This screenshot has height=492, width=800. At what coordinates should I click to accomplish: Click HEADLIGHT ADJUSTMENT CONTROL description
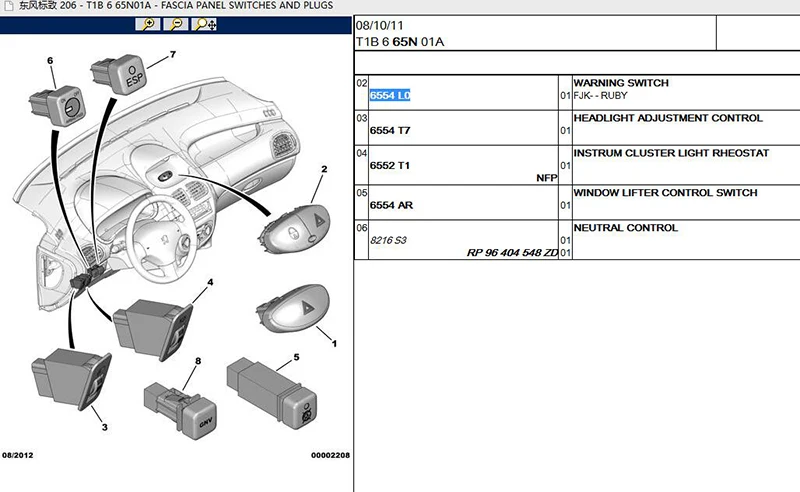click(668, 118)
